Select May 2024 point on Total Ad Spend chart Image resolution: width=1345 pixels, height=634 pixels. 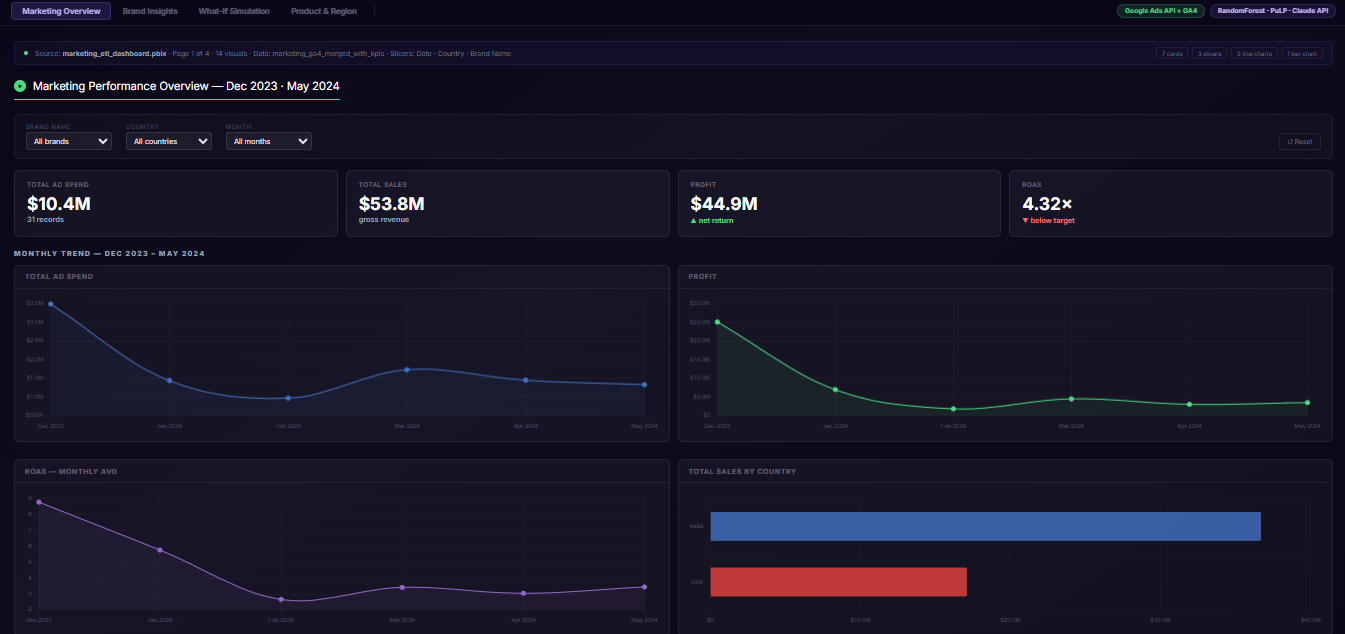644,385
